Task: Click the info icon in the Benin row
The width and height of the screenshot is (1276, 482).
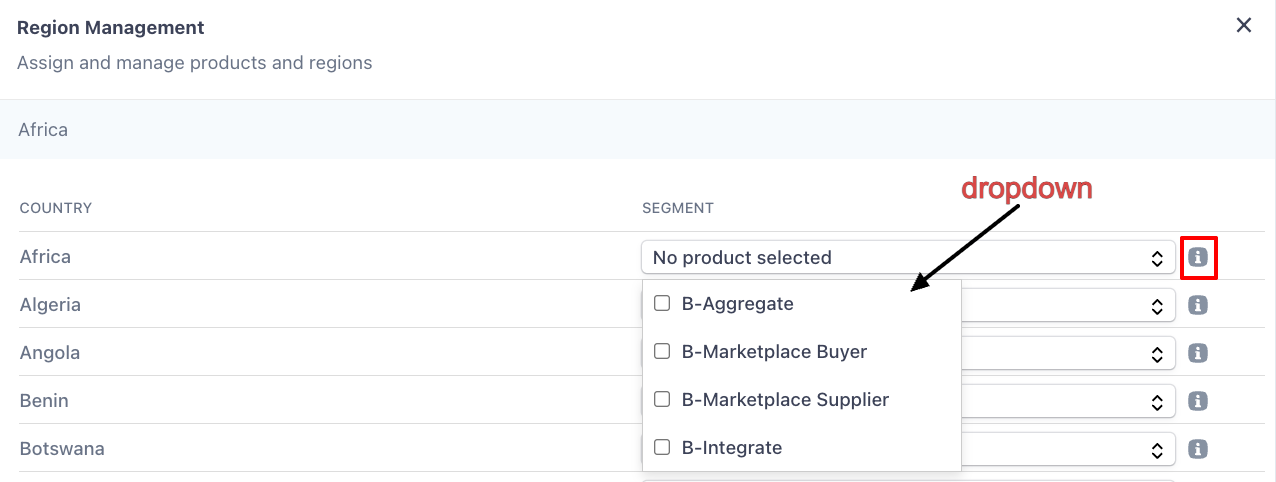Action: point(1198,401)
